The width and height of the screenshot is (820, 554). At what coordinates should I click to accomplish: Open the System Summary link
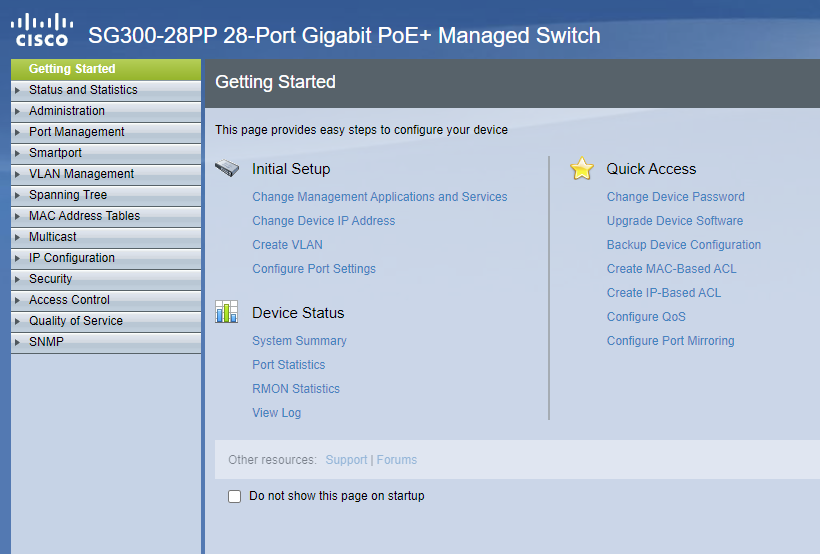point(299,341)
